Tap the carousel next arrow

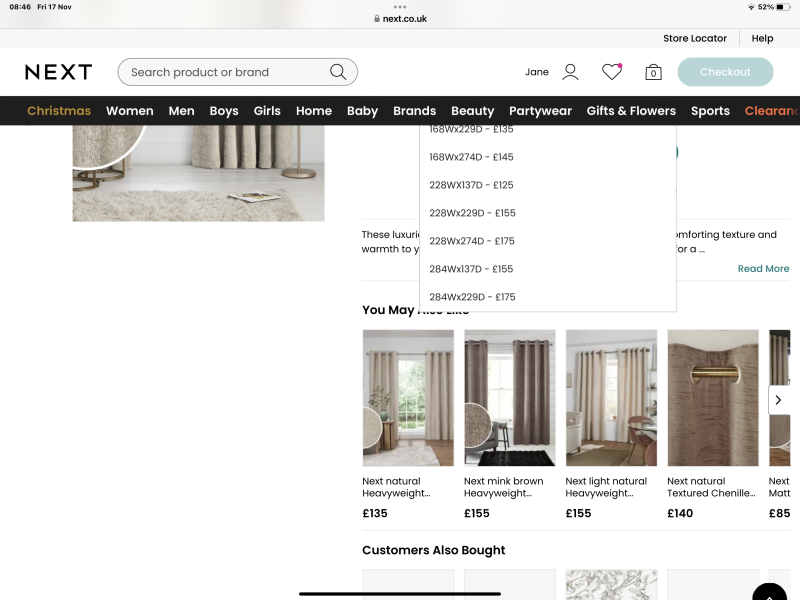pos(779,400)
